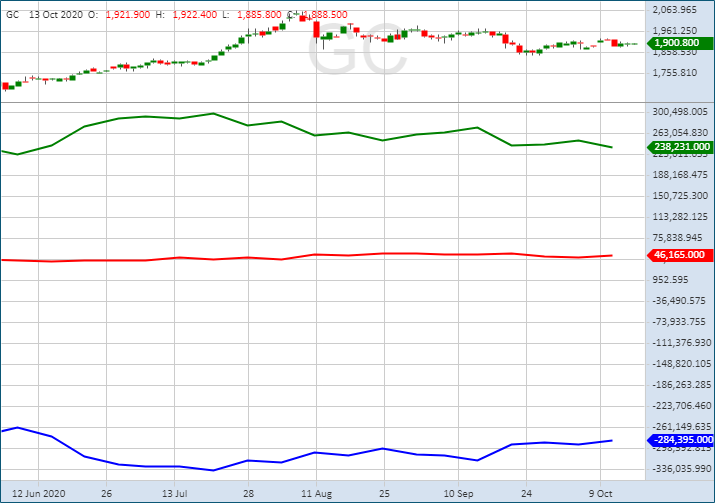715x503 pixels.
Task: Click the -73,933.755 axis label
Action: [x=679, y=322]
